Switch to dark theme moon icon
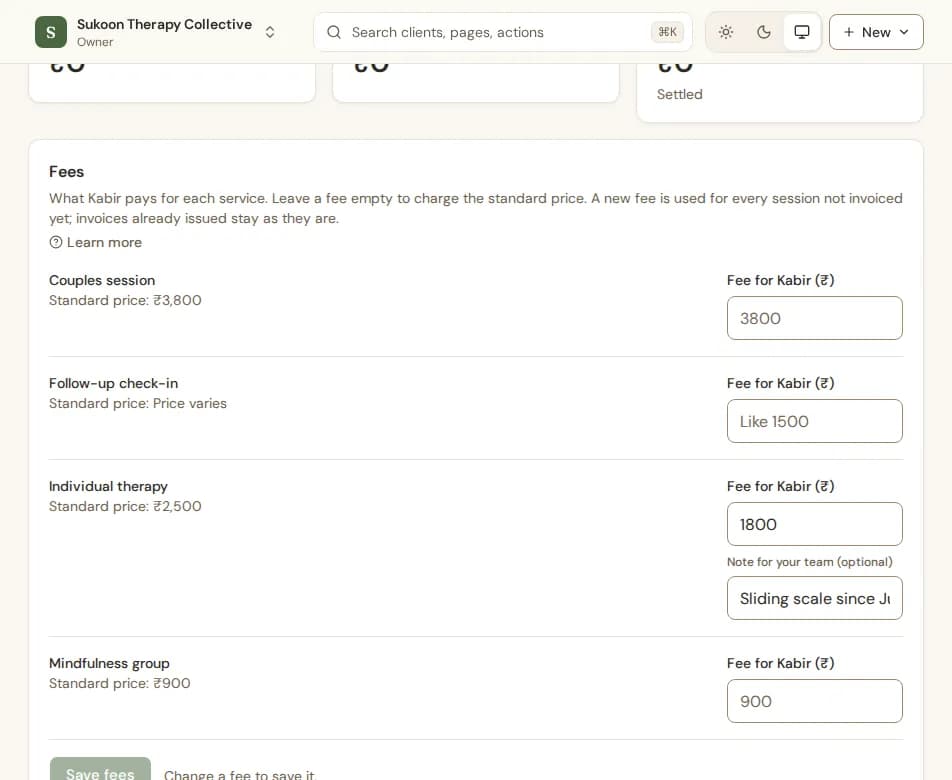This screenshot has width=952, height=780. pos(764,32)
